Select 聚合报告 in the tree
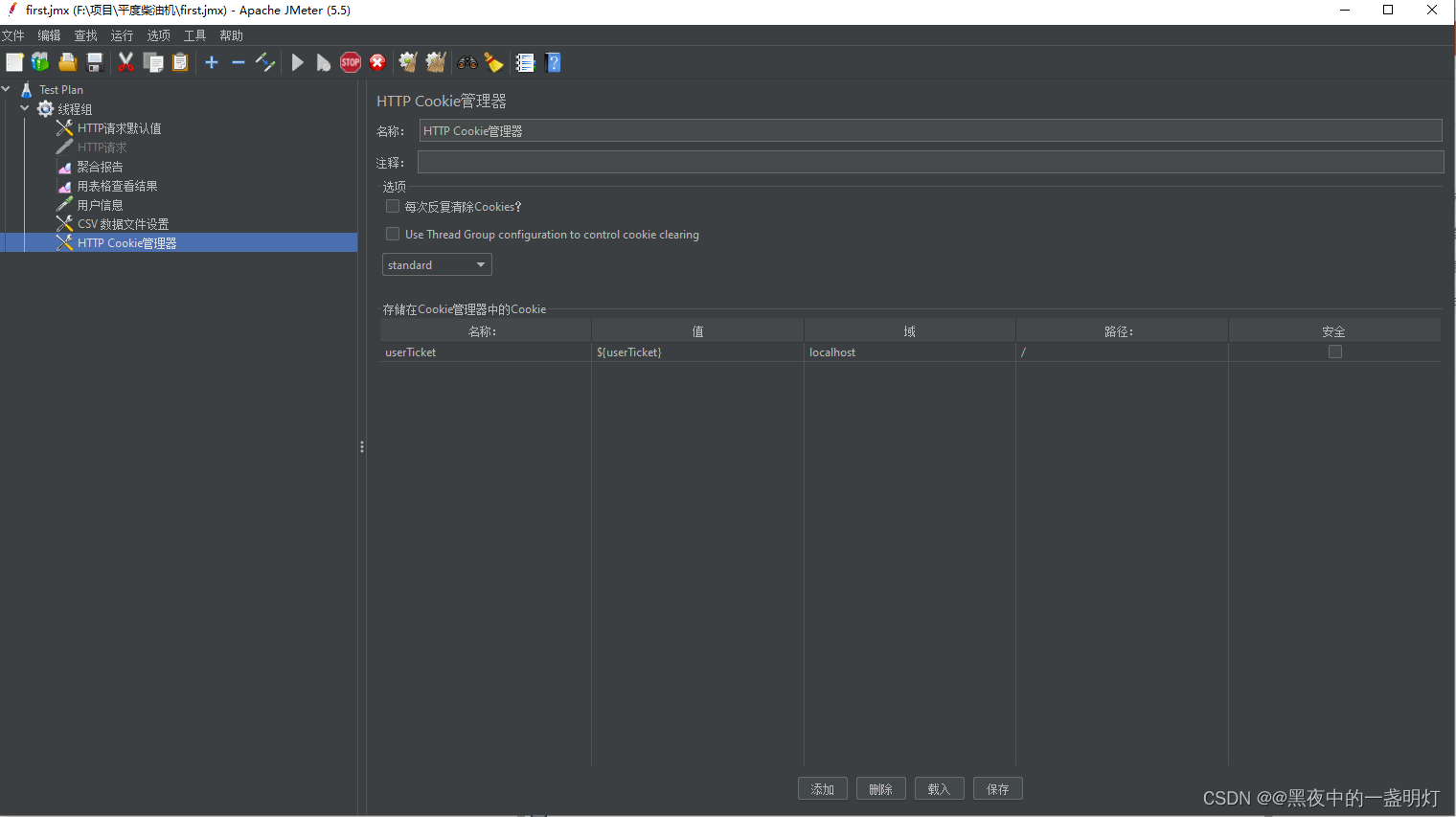Screen dimensions: 1456x817 click(100, 167)
